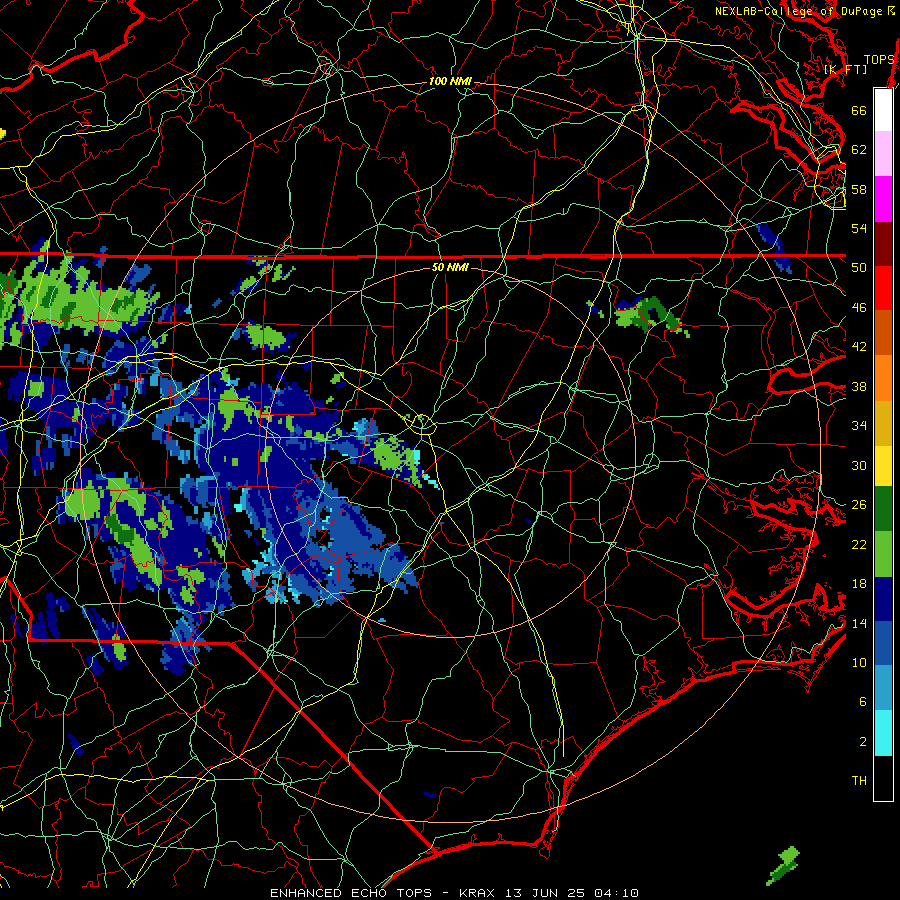Click the navy blue legend swatch

tap(883, 599)
